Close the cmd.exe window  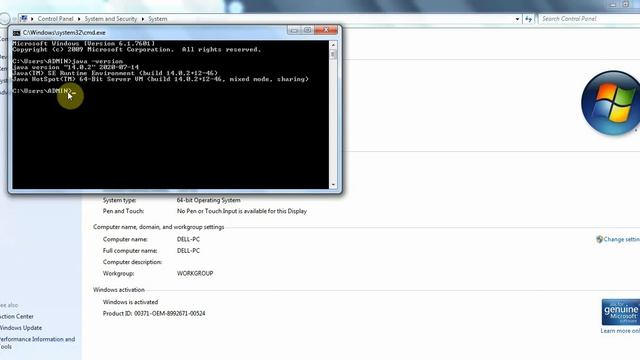tap(326, 30)
